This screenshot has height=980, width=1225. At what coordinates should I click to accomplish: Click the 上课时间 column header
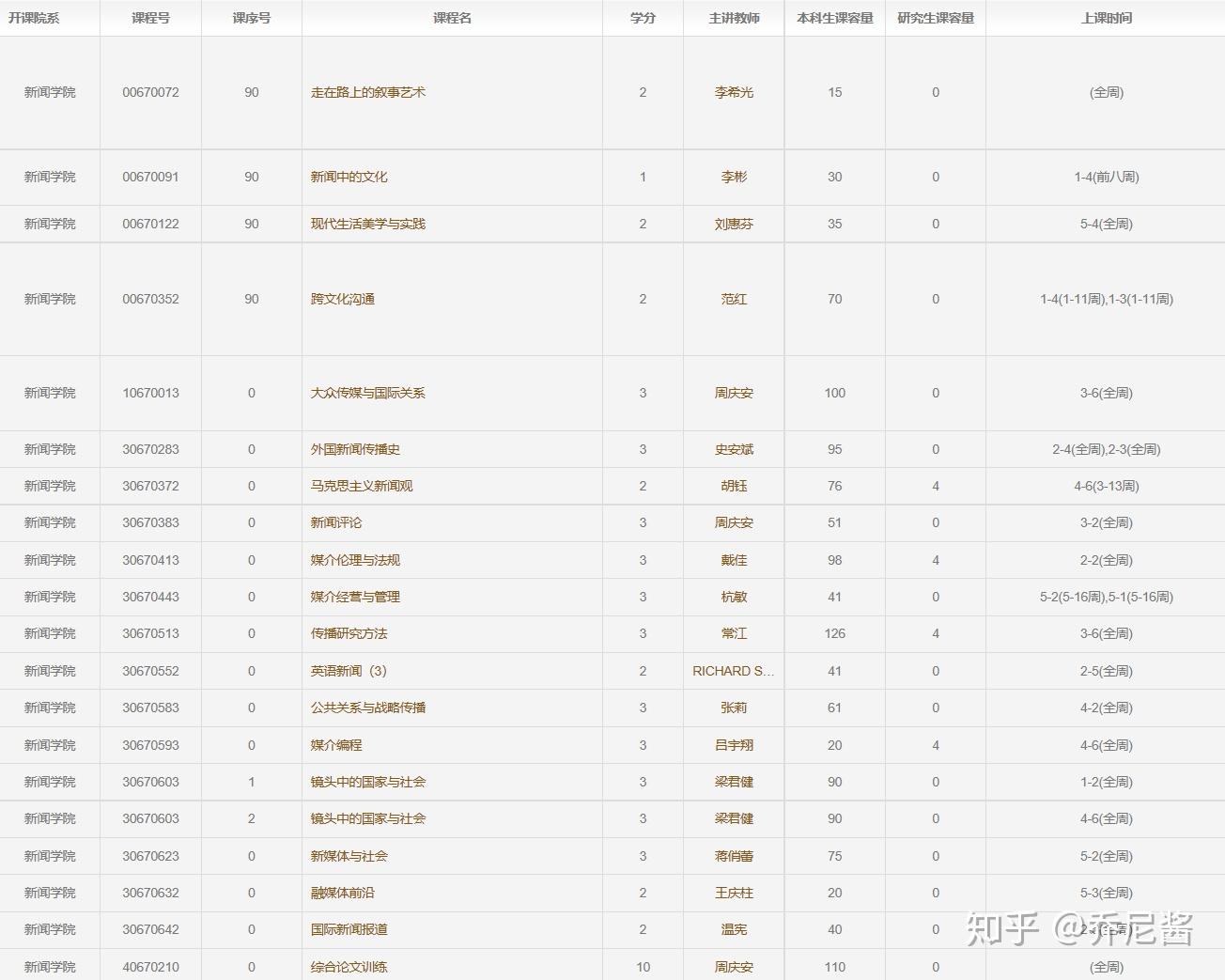(x=1105, y=17)
